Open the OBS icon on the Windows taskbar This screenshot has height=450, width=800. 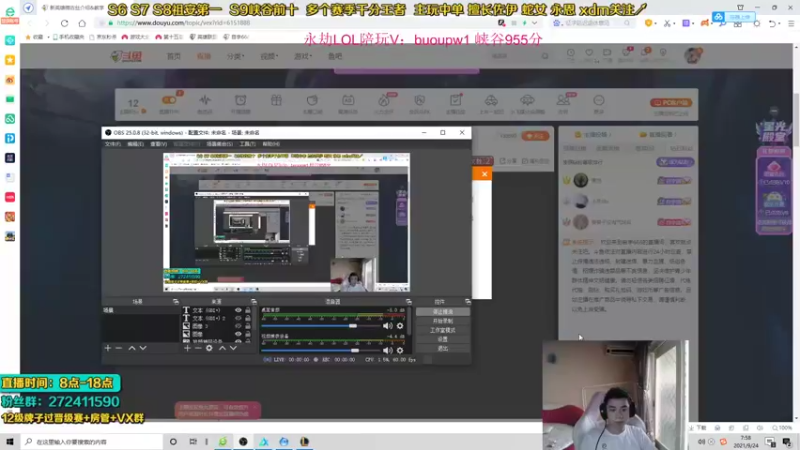(x=243, y=442)
